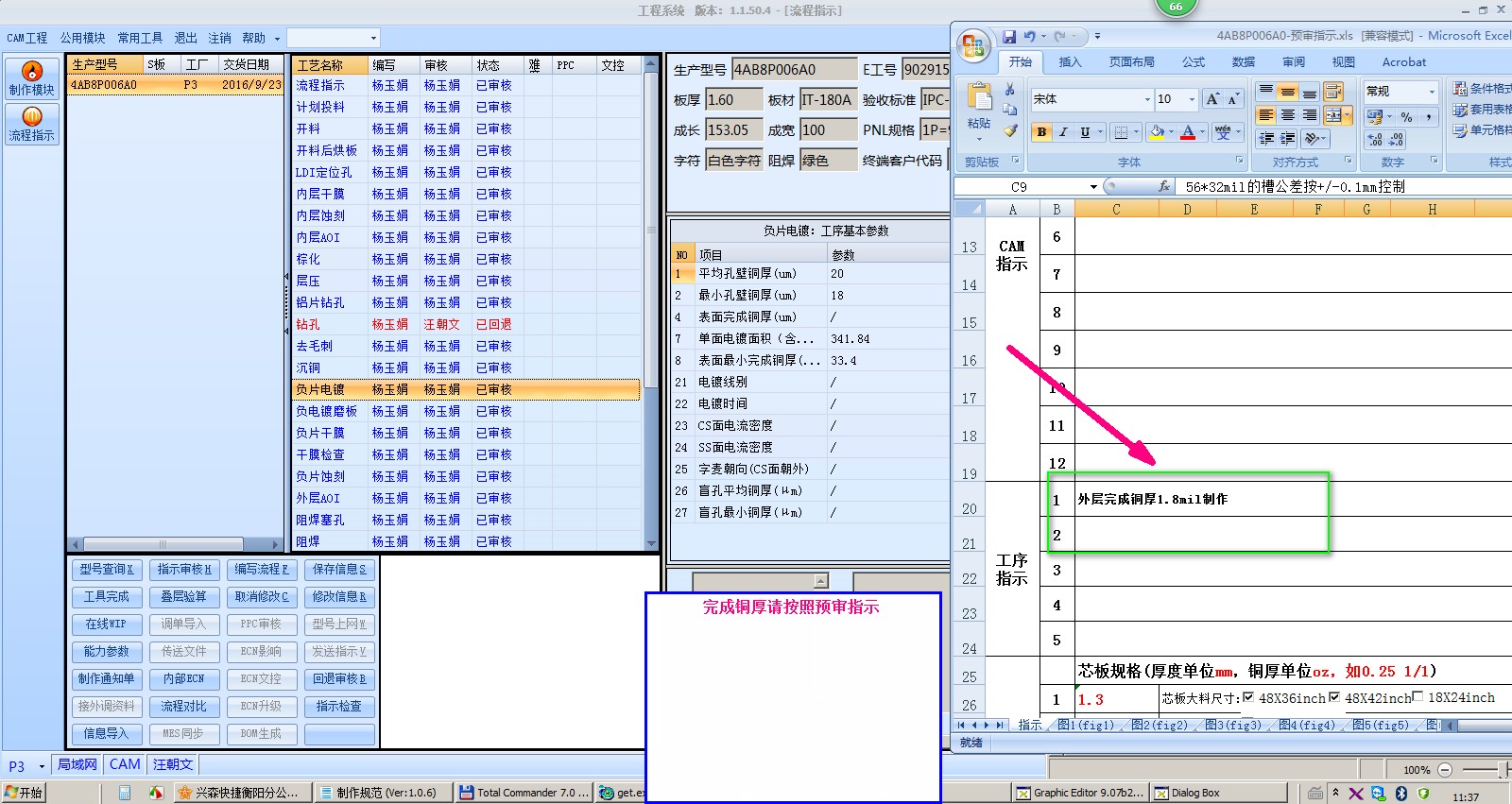This screenshot has height=804, width=1512.
Task: Toggle left text alignment
Action: point(1266,115)
